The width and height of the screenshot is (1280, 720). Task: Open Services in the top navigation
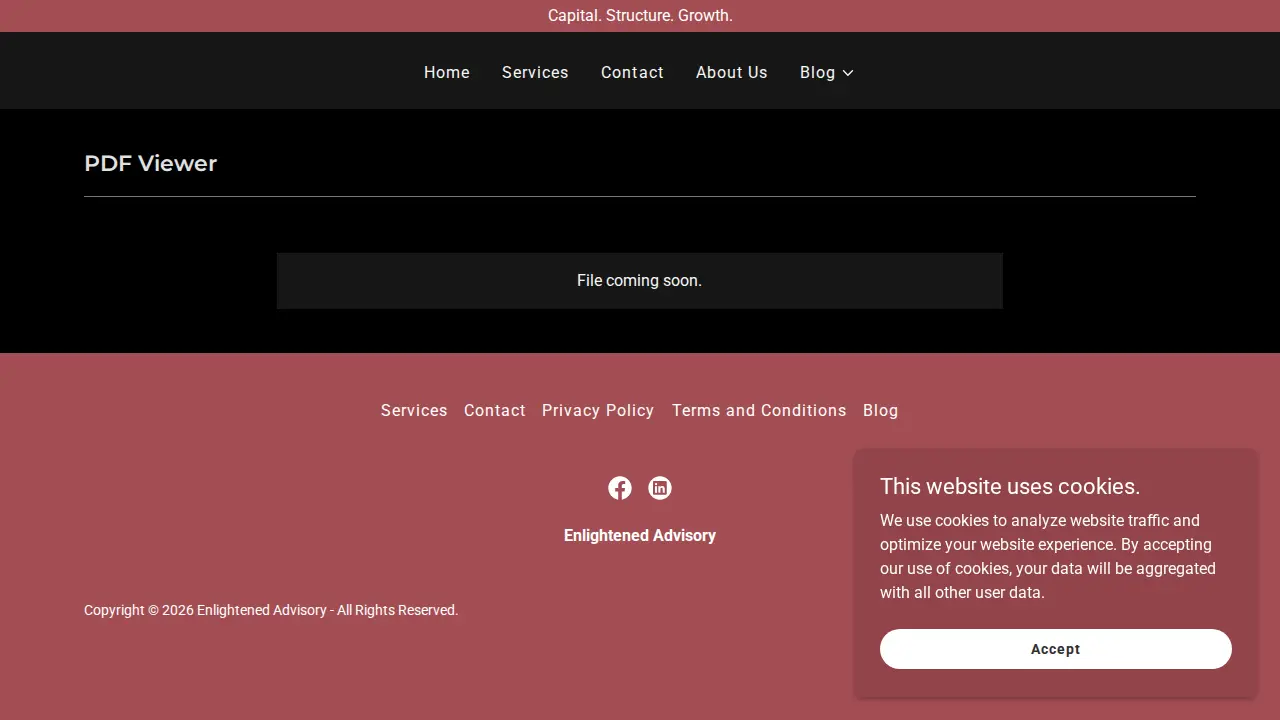pyautogui.click(x=535, y=73)
